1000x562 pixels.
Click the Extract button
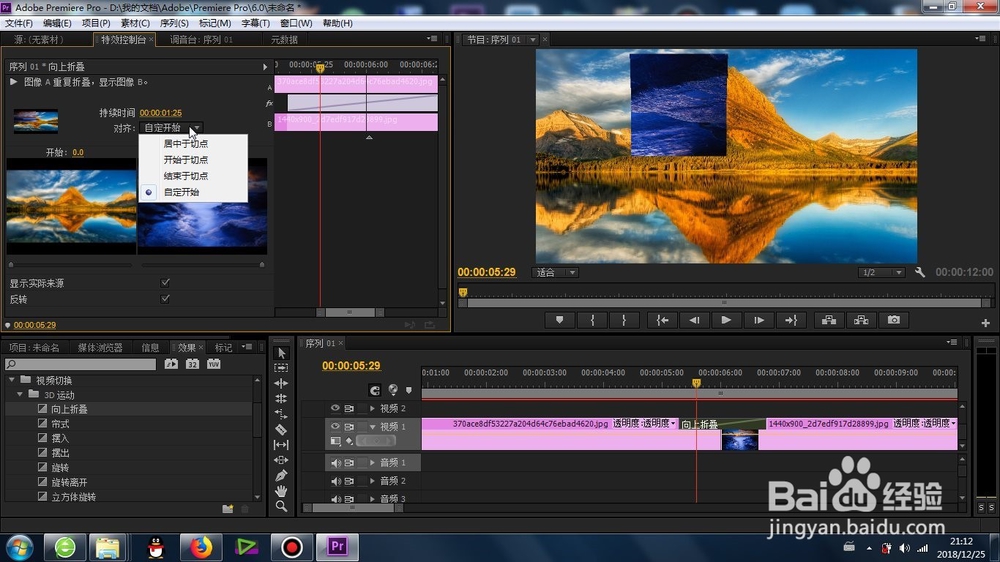[x=861, y=320]
